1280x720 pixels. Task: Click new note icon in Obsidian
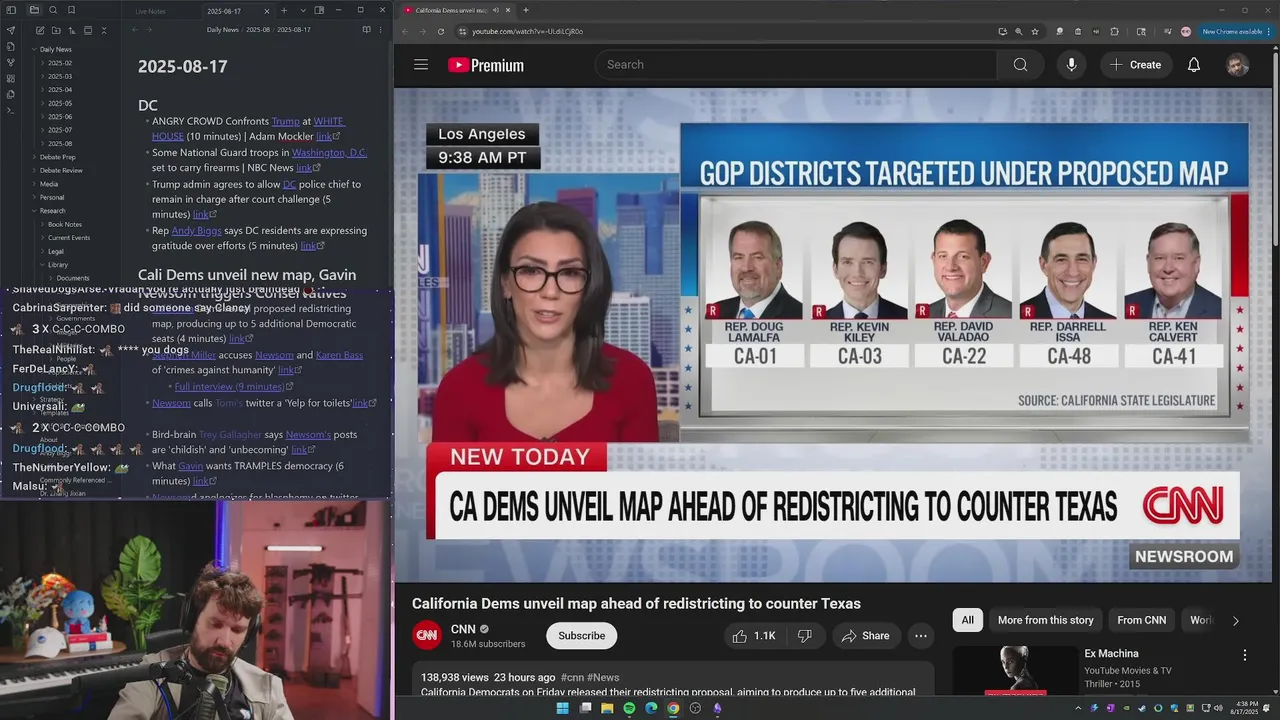40,30
